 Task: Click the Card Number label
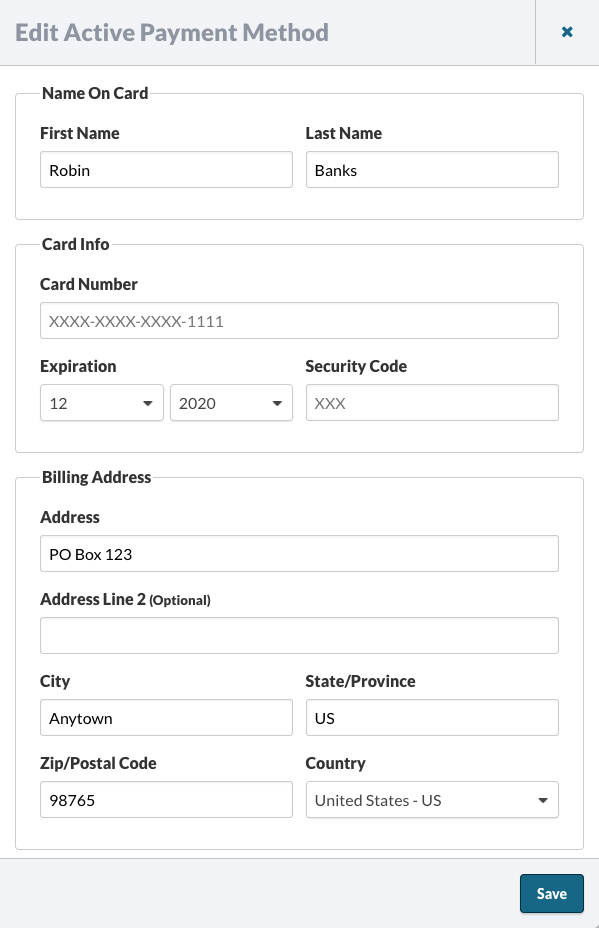point(89,284)
